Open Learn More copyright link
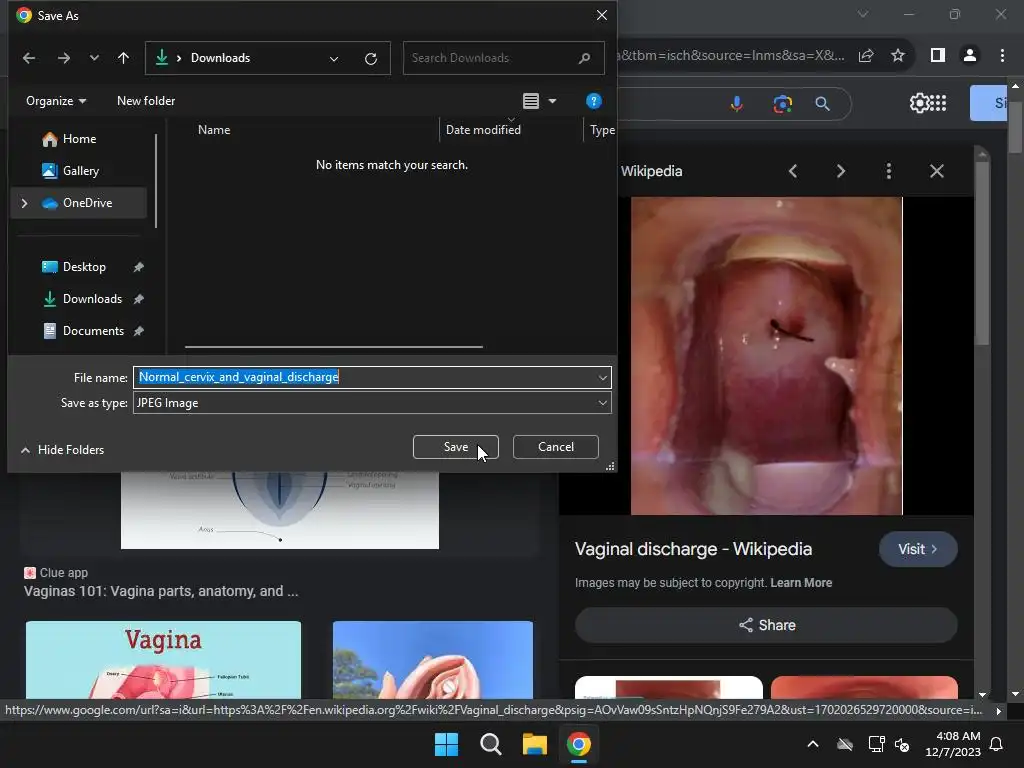Screen dimensions: 1024x768 (801, 583)
